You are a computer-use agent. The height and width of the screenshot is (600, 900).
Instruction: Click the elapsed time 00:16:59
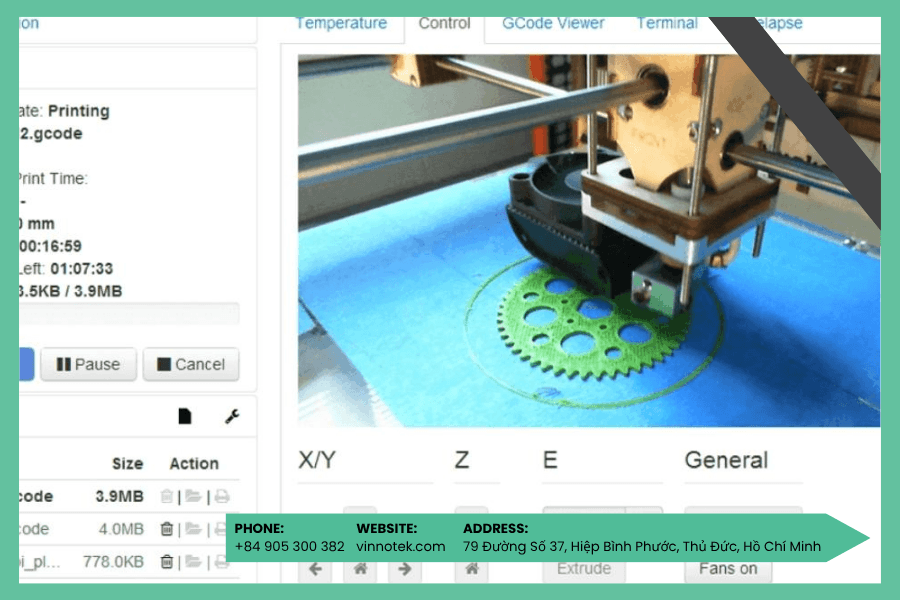tap(51, 246)
